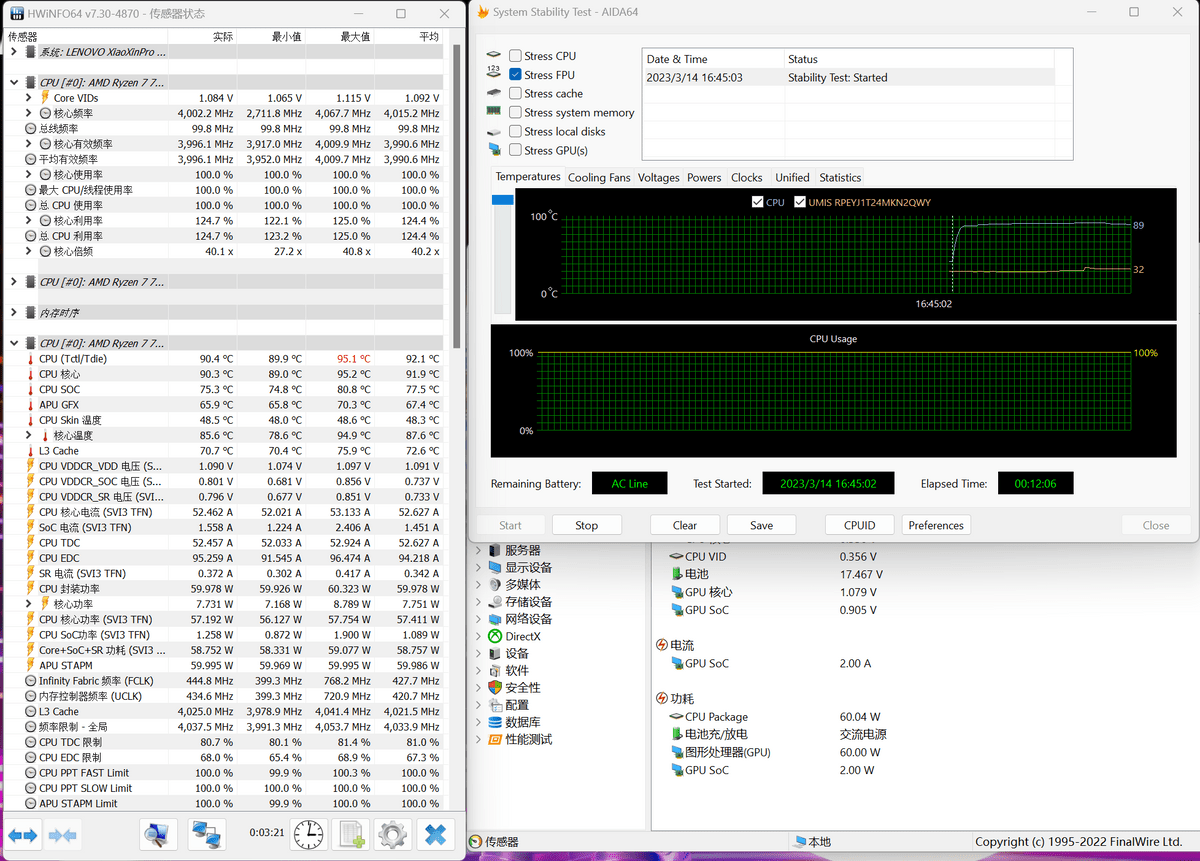This screenshot has width=1200, height=861.
Task: Click the DirectX Xbox icon in tree
Action: (x=495, y=636)
